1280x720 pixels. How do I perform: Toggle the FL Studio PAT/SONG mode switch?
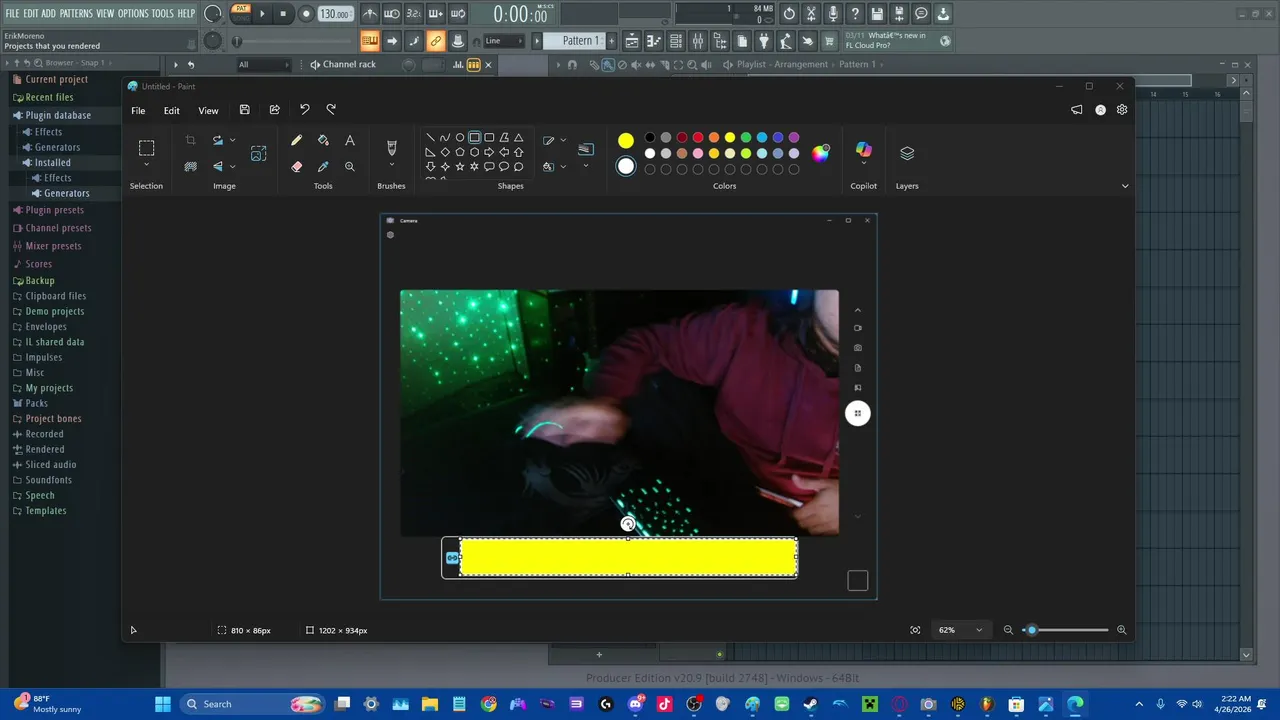[241, 13]
